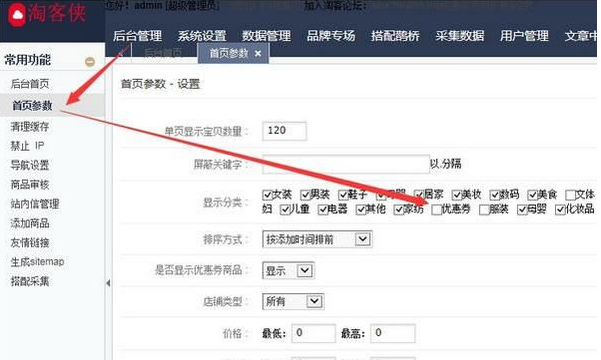Image resolution: width=601 pixels, height=360 pixels.
Task: Open the 是否显示优惠券商品 dropdown
Action: point(288,271)
